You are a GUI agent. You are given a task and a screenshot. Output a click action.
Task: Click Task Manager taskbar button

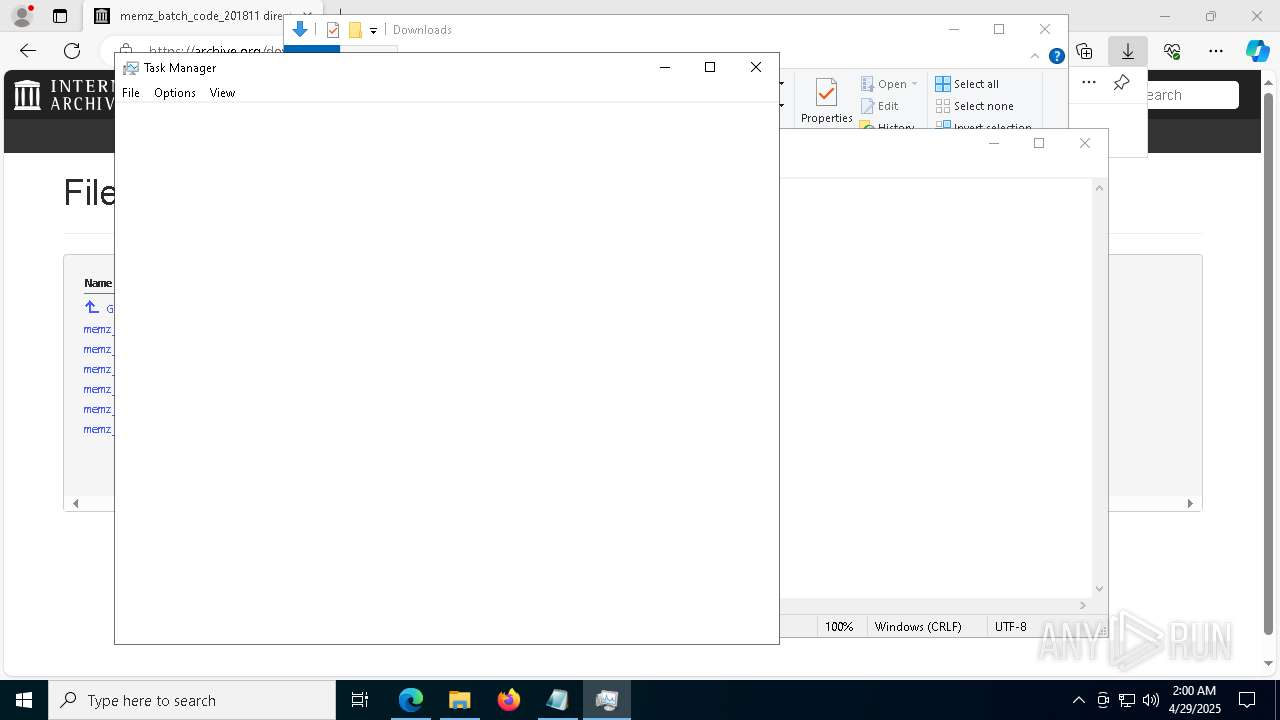coord(606,700)
